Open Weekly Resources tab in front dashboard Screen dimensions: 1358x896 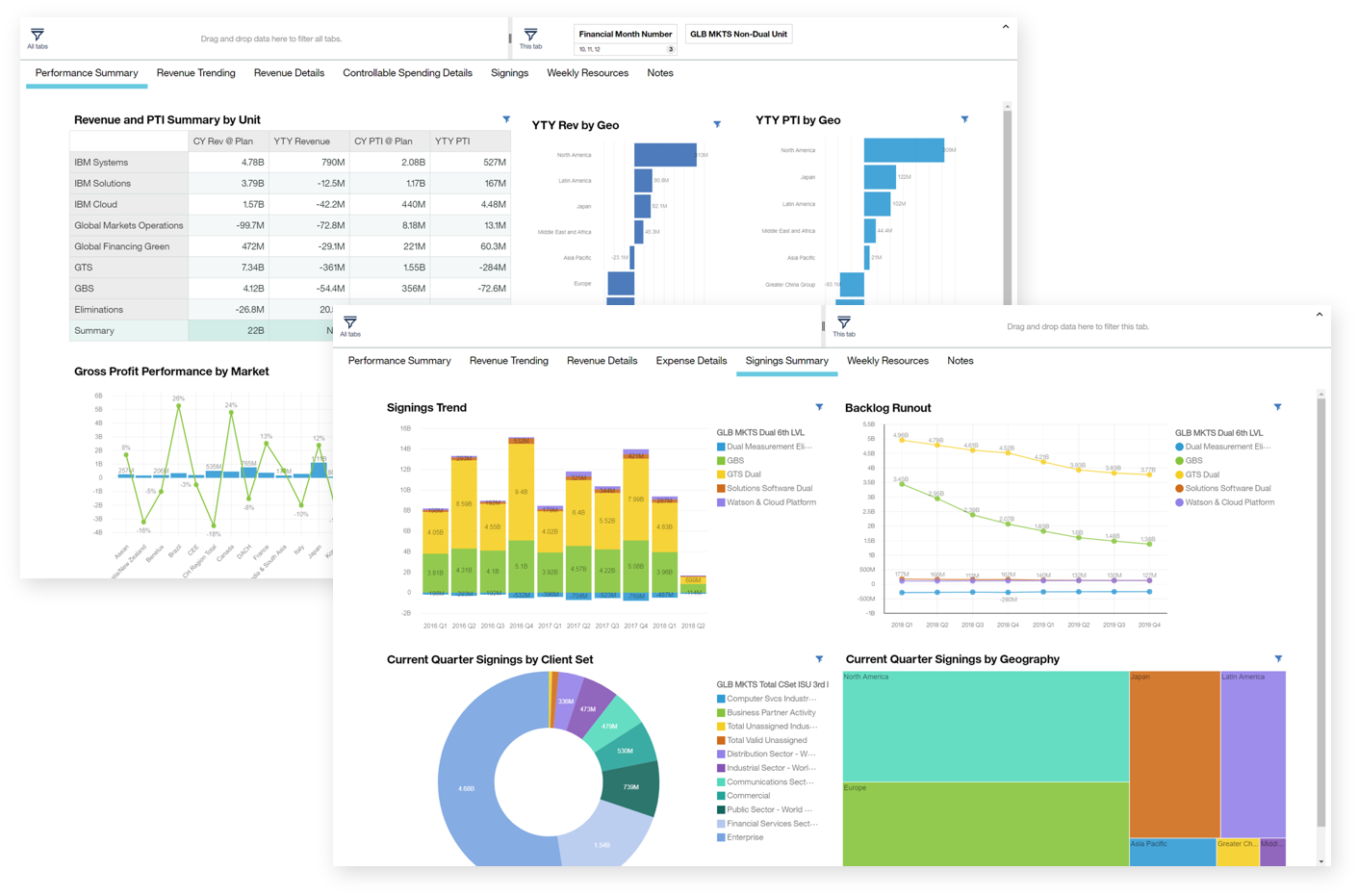887,361
